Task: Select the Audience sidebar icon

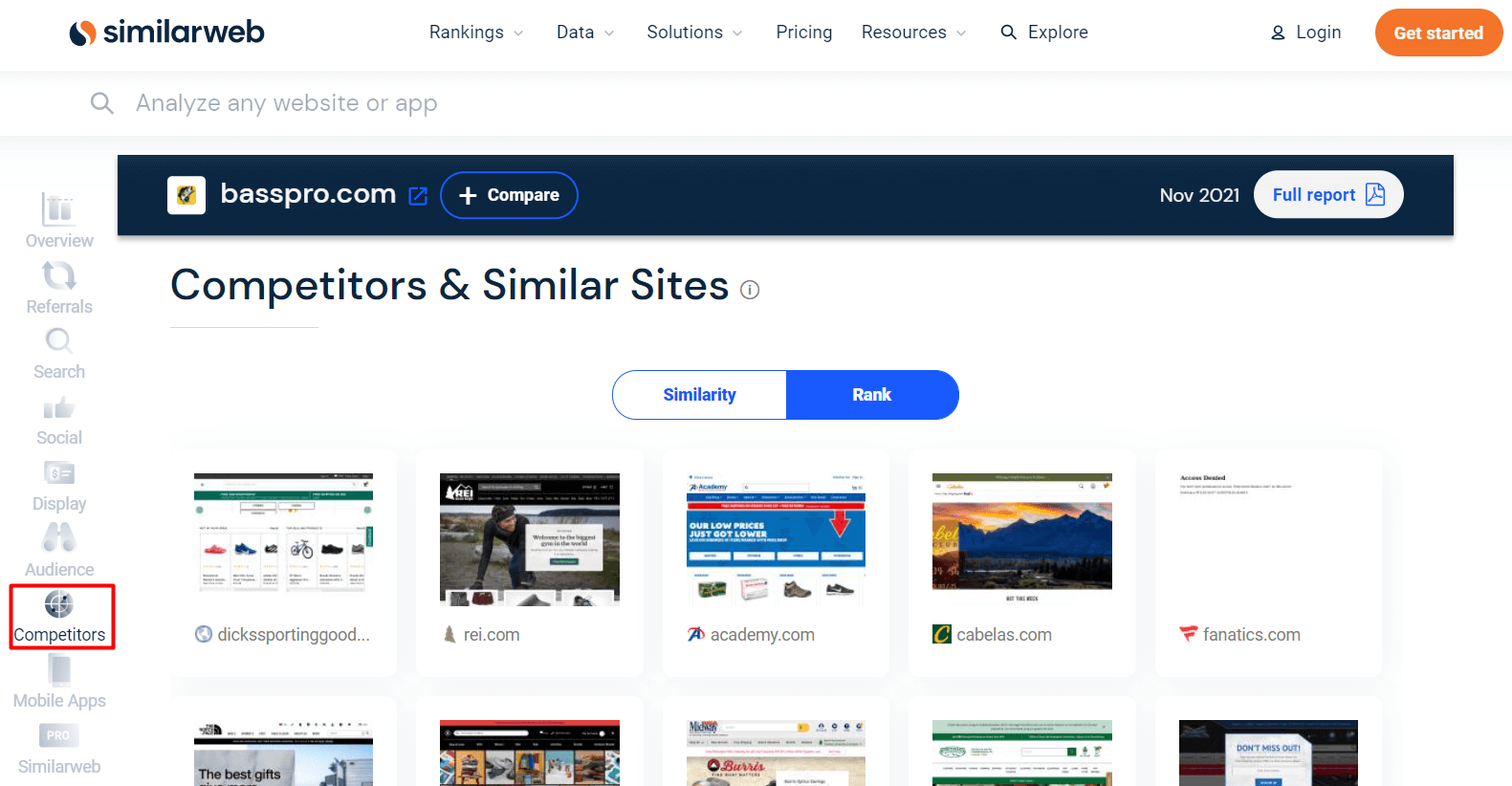Action: tap(58, 537)
